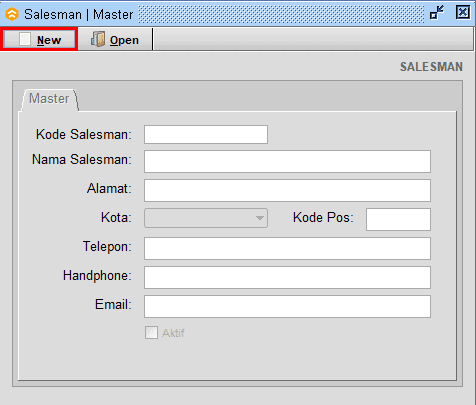Click the Aktif checkbox label
476x405 pixels.
click(173, 333)
